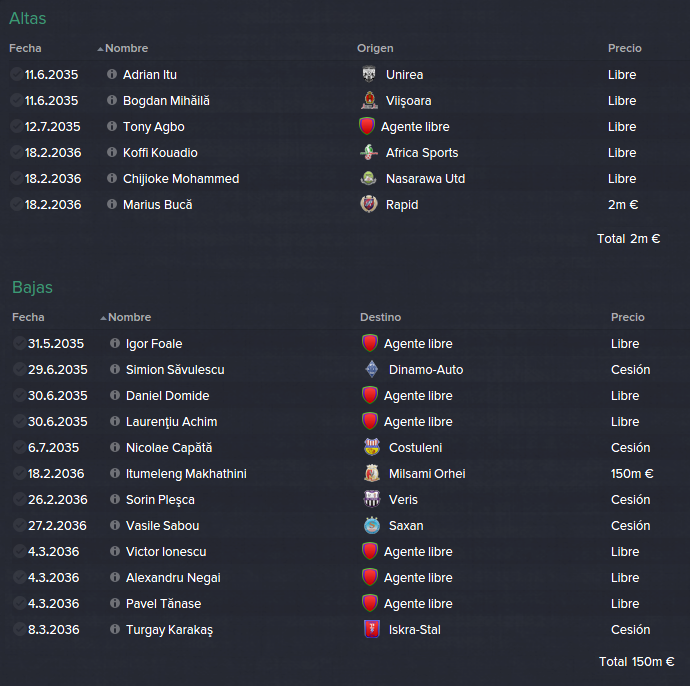Click the info icon next to Turgay Karakaş
Screen dimensions: 690x686
(x=115, y=629)
